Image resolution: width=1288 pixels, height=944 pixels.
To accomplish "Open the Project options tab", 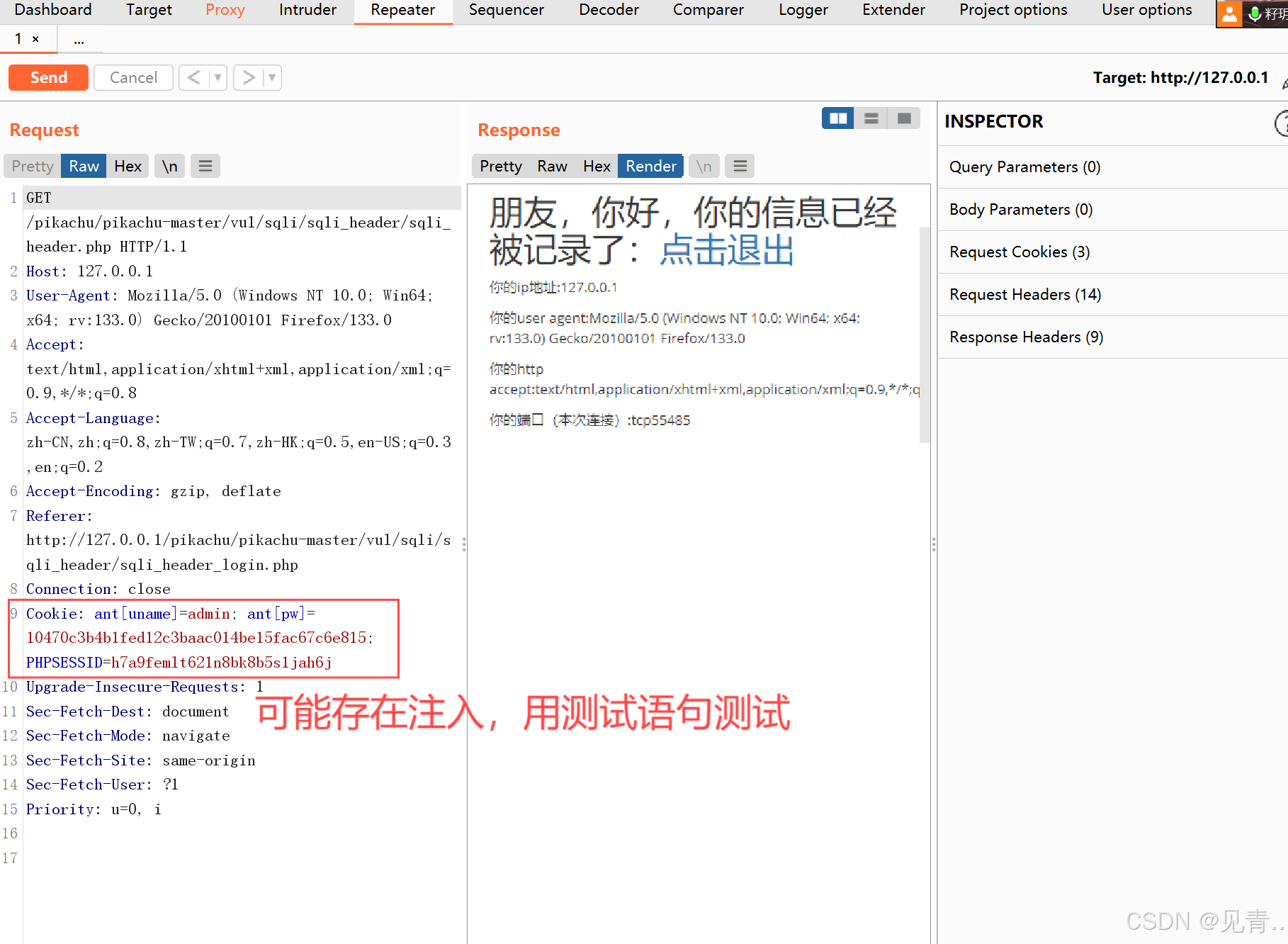I will pyautogui.click(x=1013, y=10).
